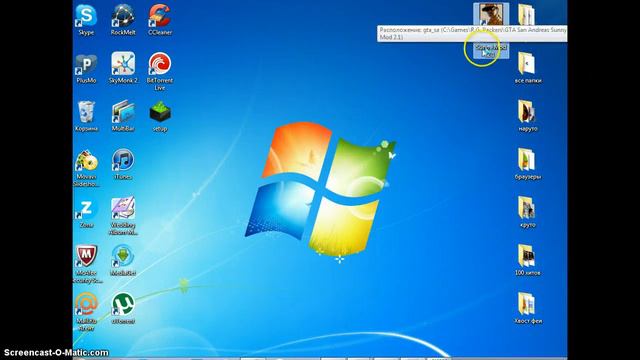Select the все папки folder
Viewport: 640px width, 360px height.
[x=527, y=64]
